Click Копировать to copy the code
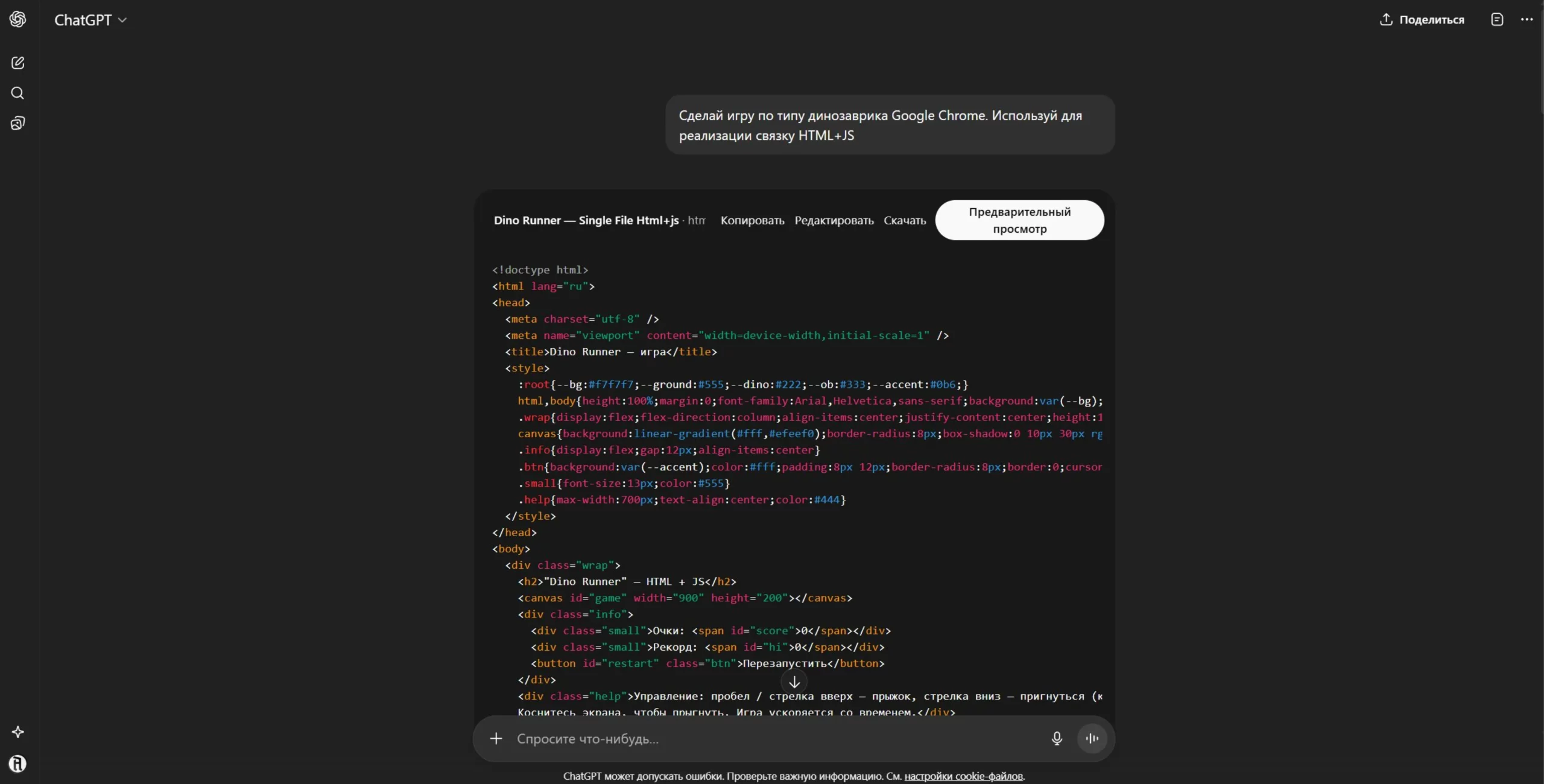The width and height of the screenshot is (1544, 784). 752,221
